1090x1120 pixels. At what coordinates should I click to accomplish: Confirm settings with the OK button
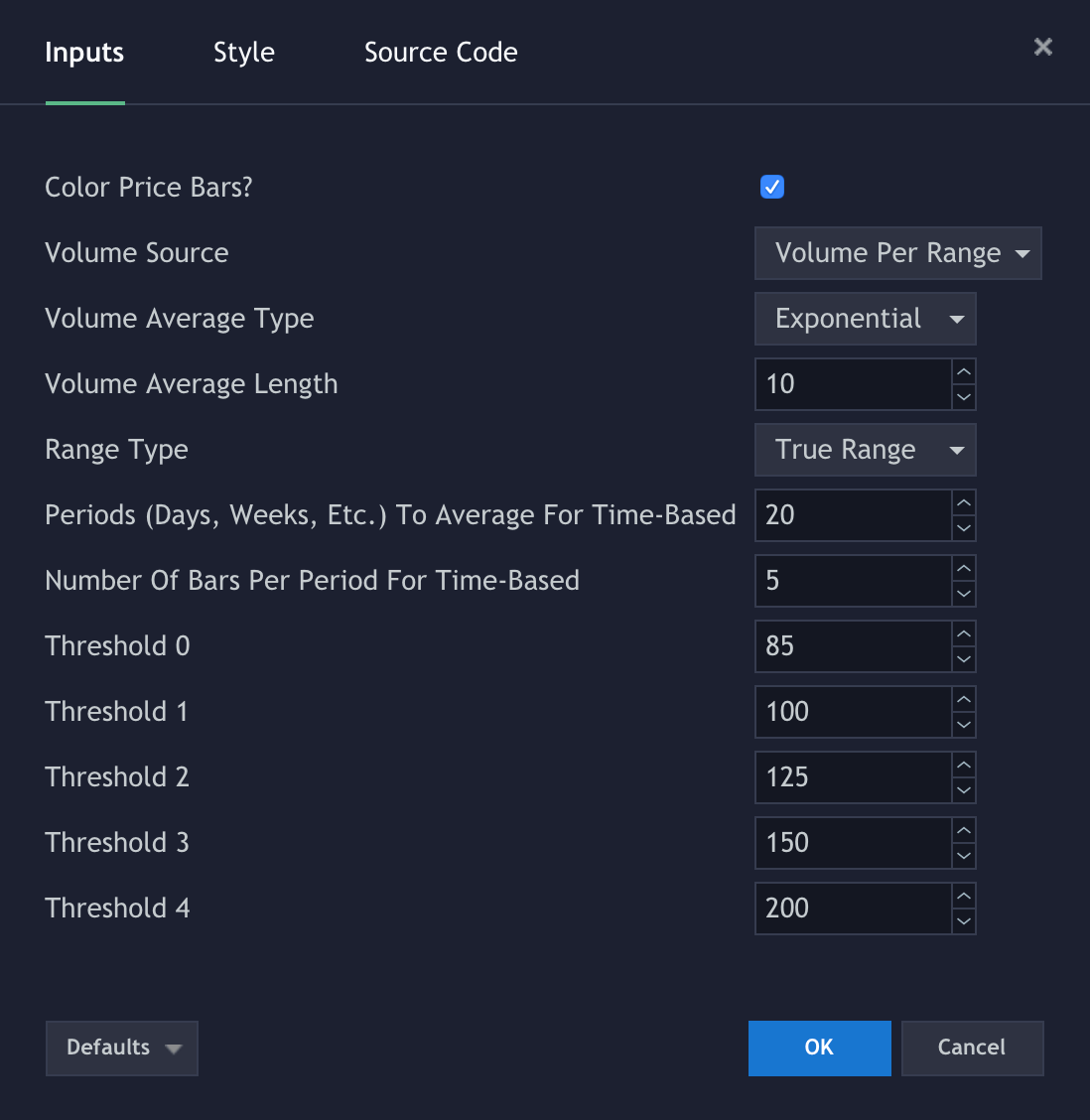819,1048
